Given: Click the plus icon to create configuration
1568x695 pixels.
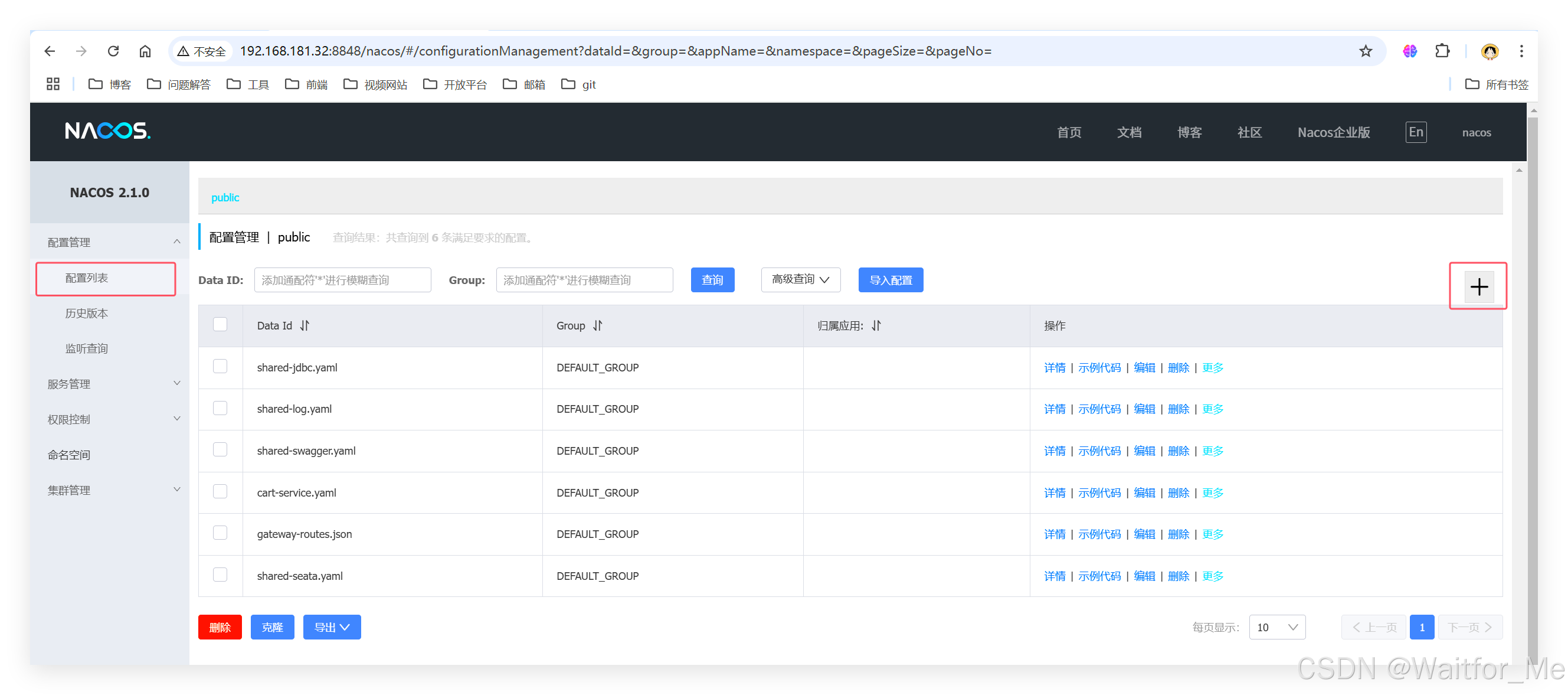Looking at the screenshot, I should pyautogui.click(x=1478, y=286).
